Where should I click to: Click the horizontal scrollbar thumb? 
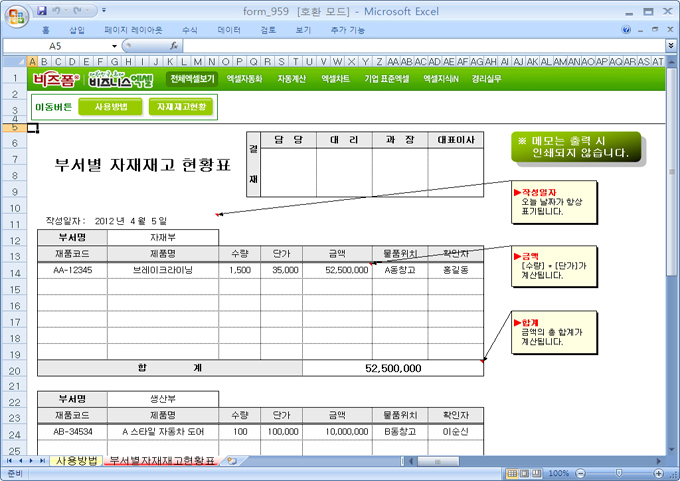[x=437, y=461]
